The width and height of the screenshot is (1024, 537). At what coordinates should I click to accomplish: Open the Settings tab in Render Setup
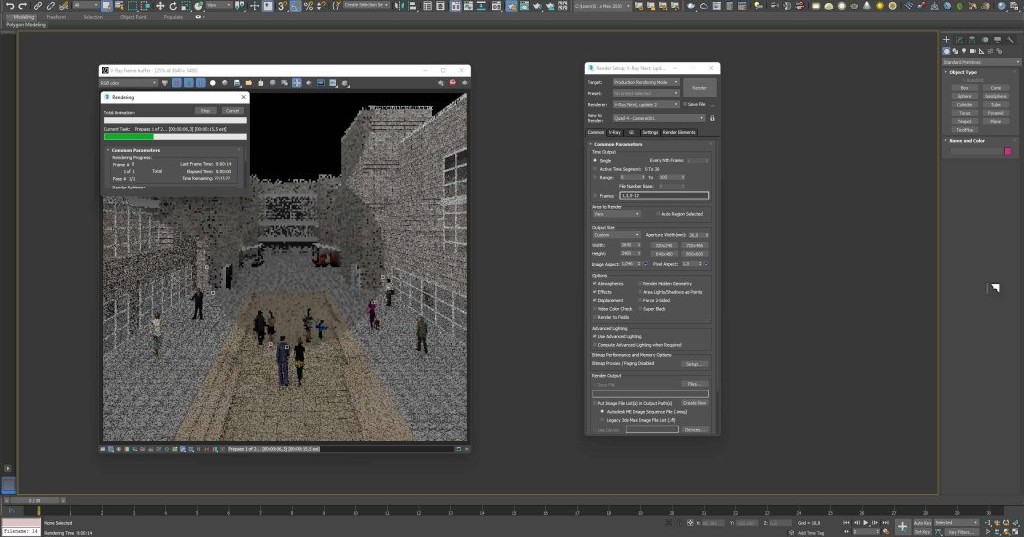coord(650,132)
